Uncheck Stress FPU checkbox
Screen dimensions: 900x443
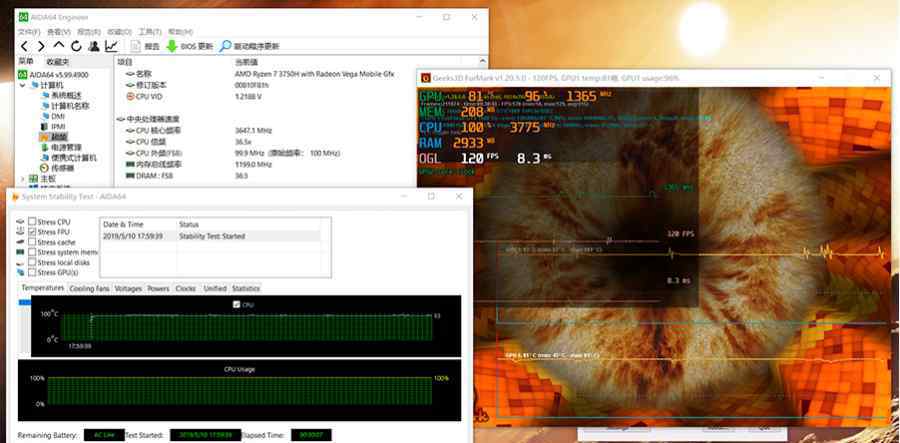point(32,232)
